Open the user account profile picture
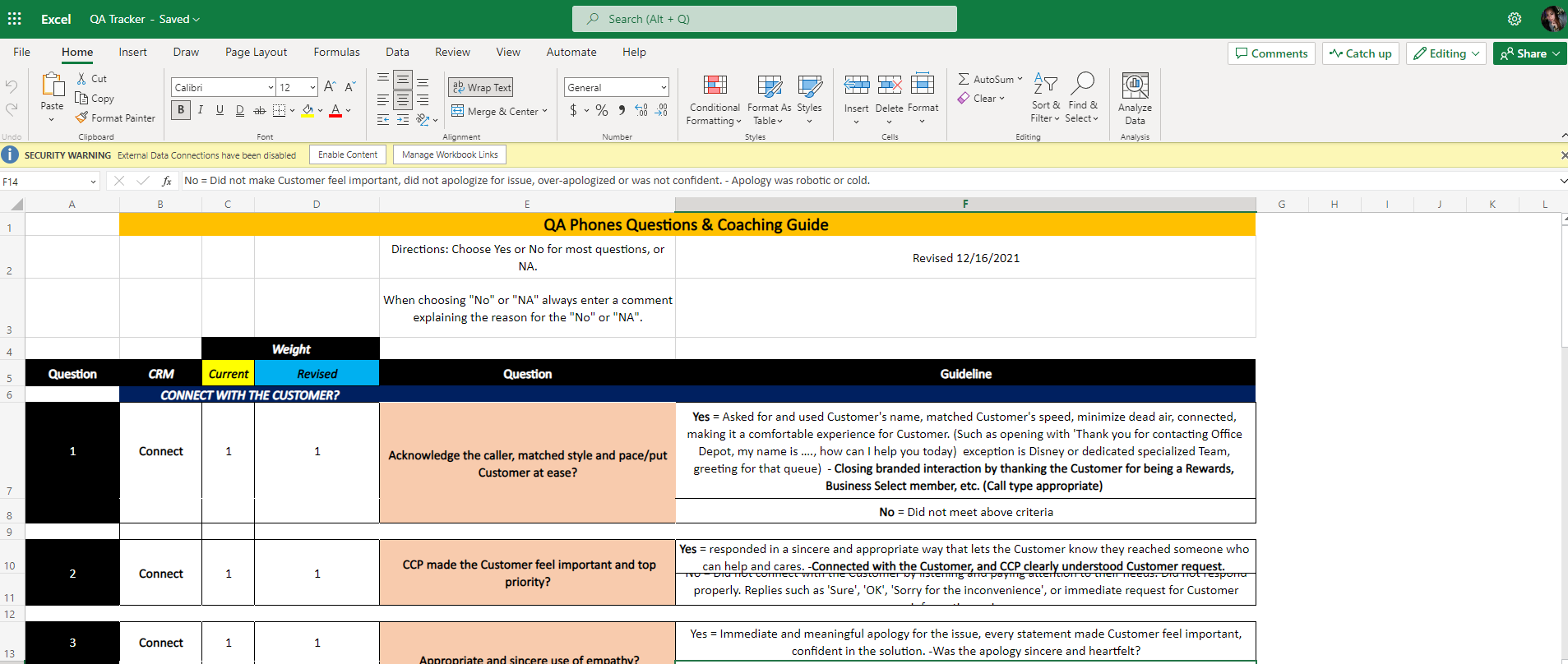Screen dimensions: 1568x664 (1553, 19)
